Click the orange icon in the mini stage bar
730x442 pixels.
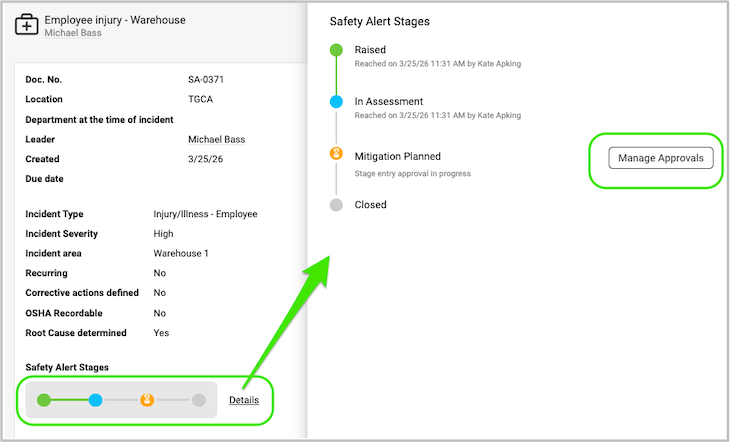[147, 400]
